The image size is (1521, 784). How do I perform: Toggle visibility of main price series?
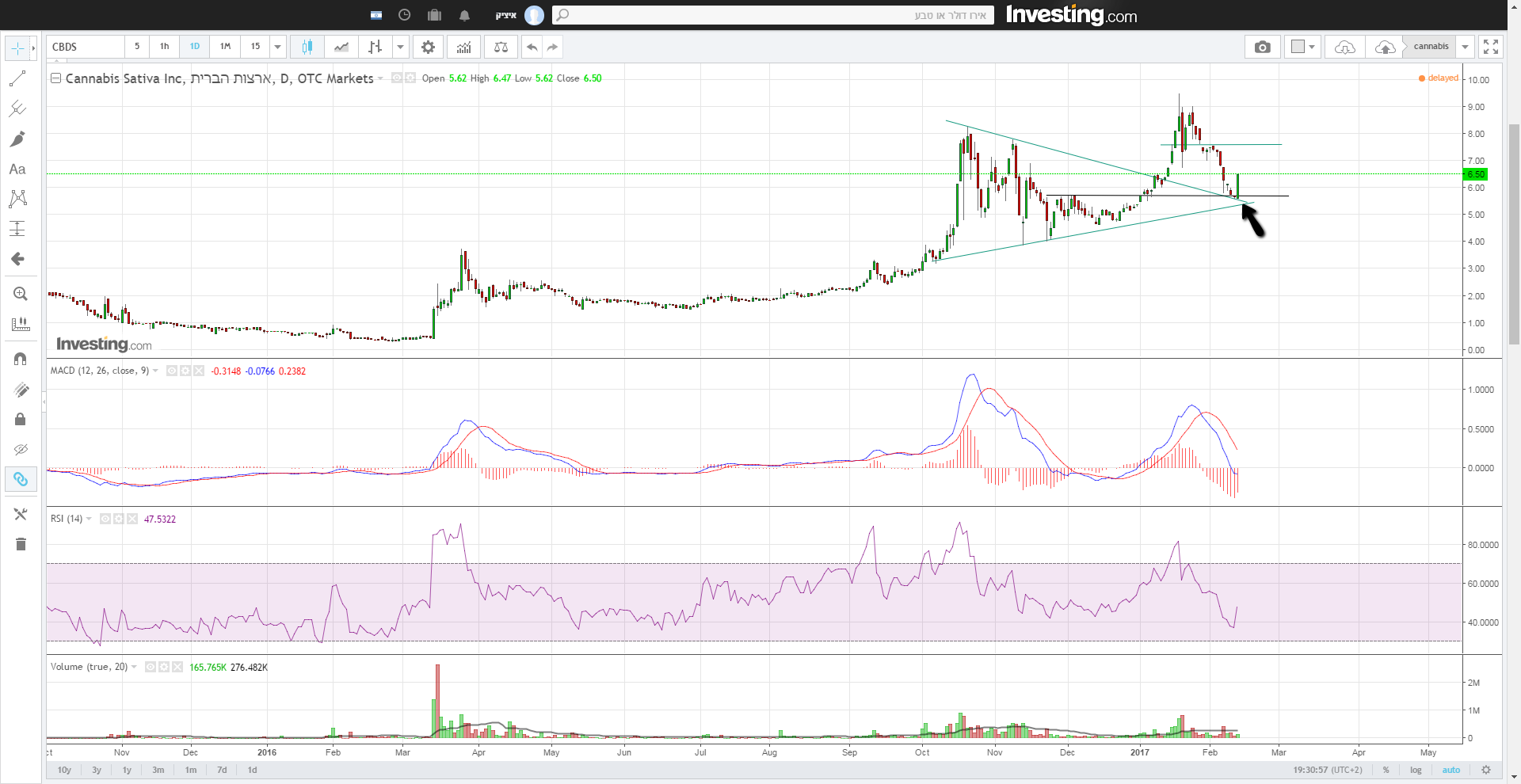coord(397,78)
